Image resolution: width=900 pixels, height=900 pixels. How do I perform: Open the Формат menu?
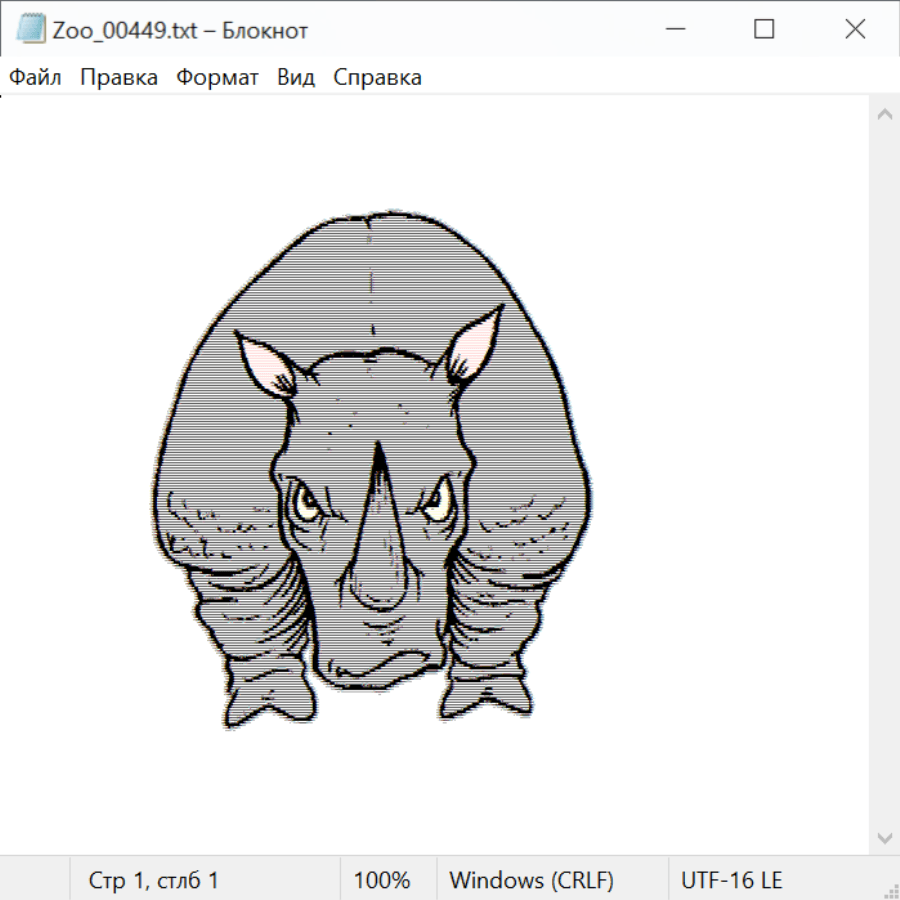pyautogui.click(x=217, y=78)
